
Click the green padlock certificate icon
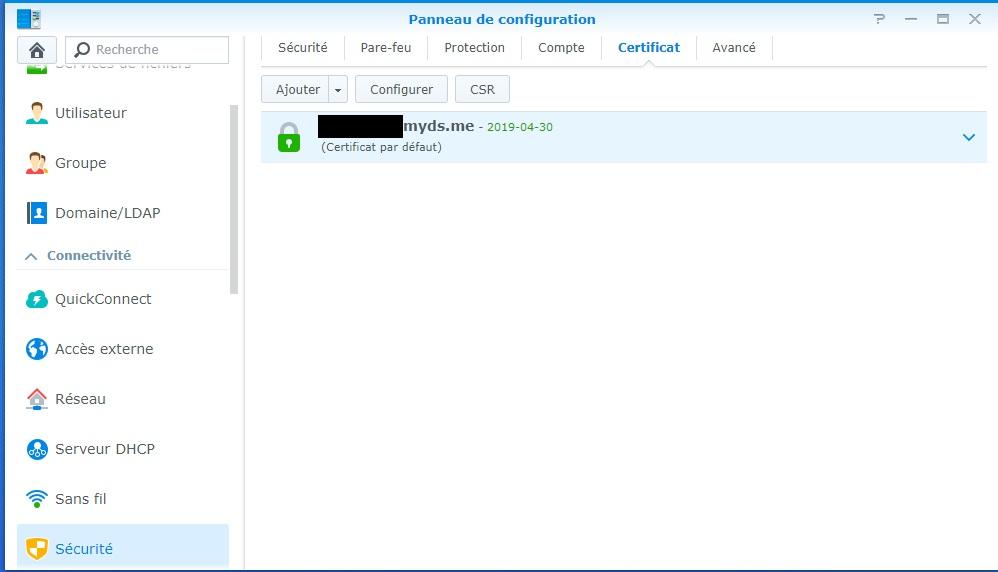tap(289, 137)
